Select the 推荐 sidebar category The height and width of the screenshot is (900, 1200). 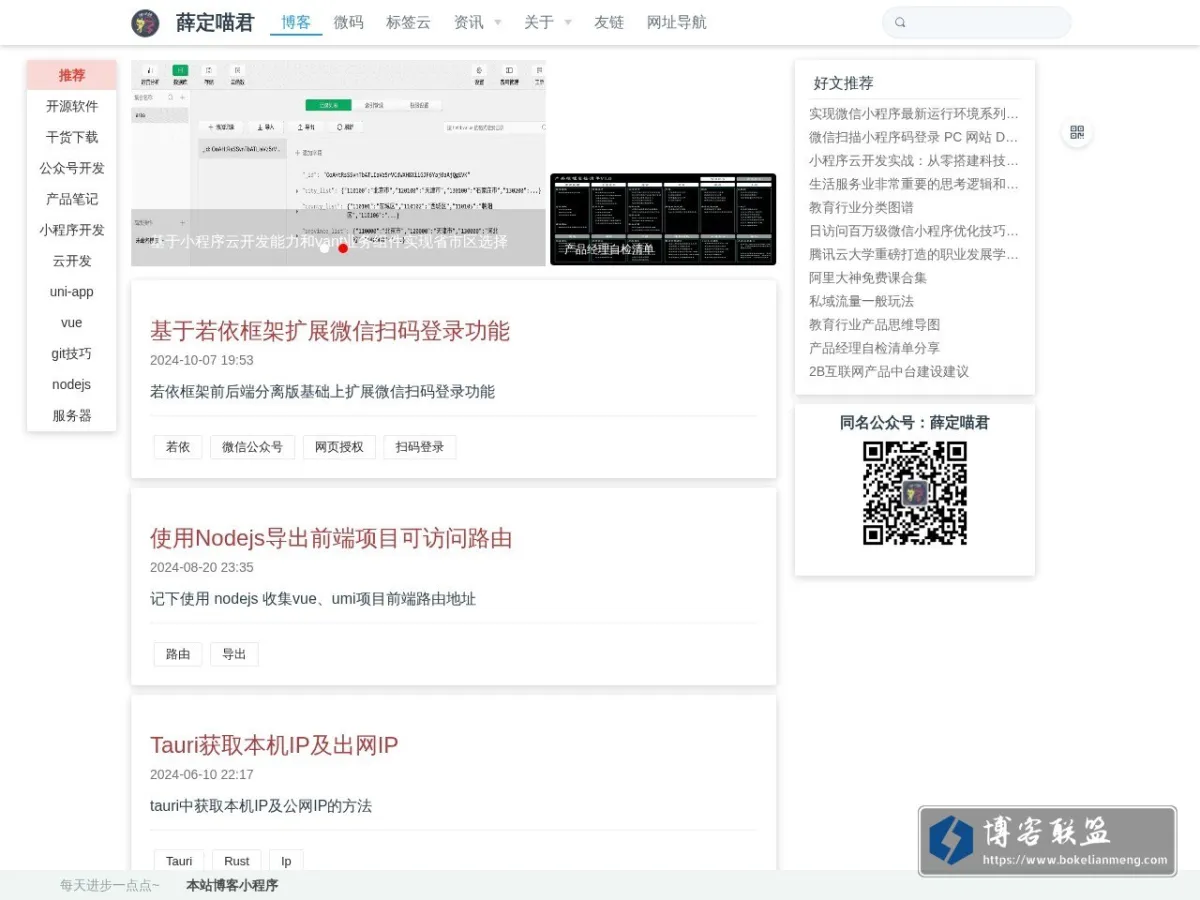72,75
